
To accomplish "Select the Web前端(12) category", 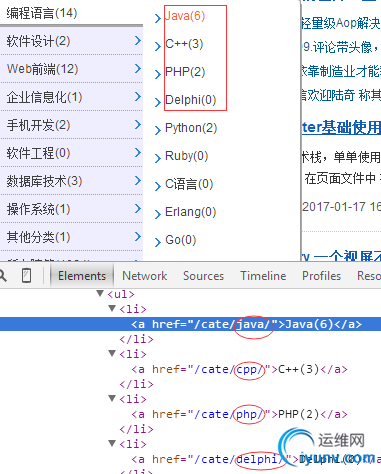I will pyautogui.click(x=42, y=69).
